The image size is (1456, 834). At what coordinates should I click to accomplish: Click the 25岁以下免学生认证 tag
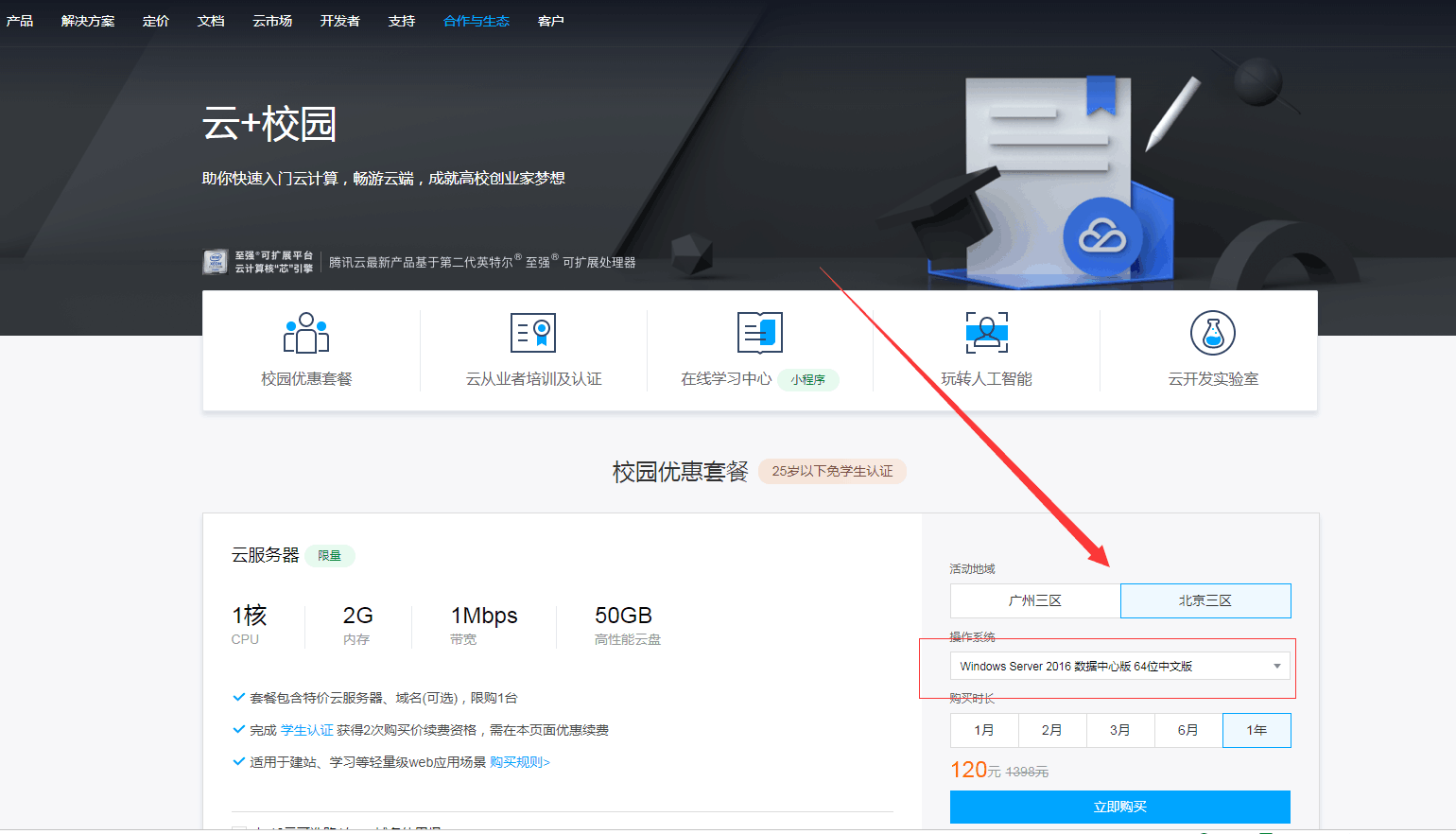click(x=832, y=471)
